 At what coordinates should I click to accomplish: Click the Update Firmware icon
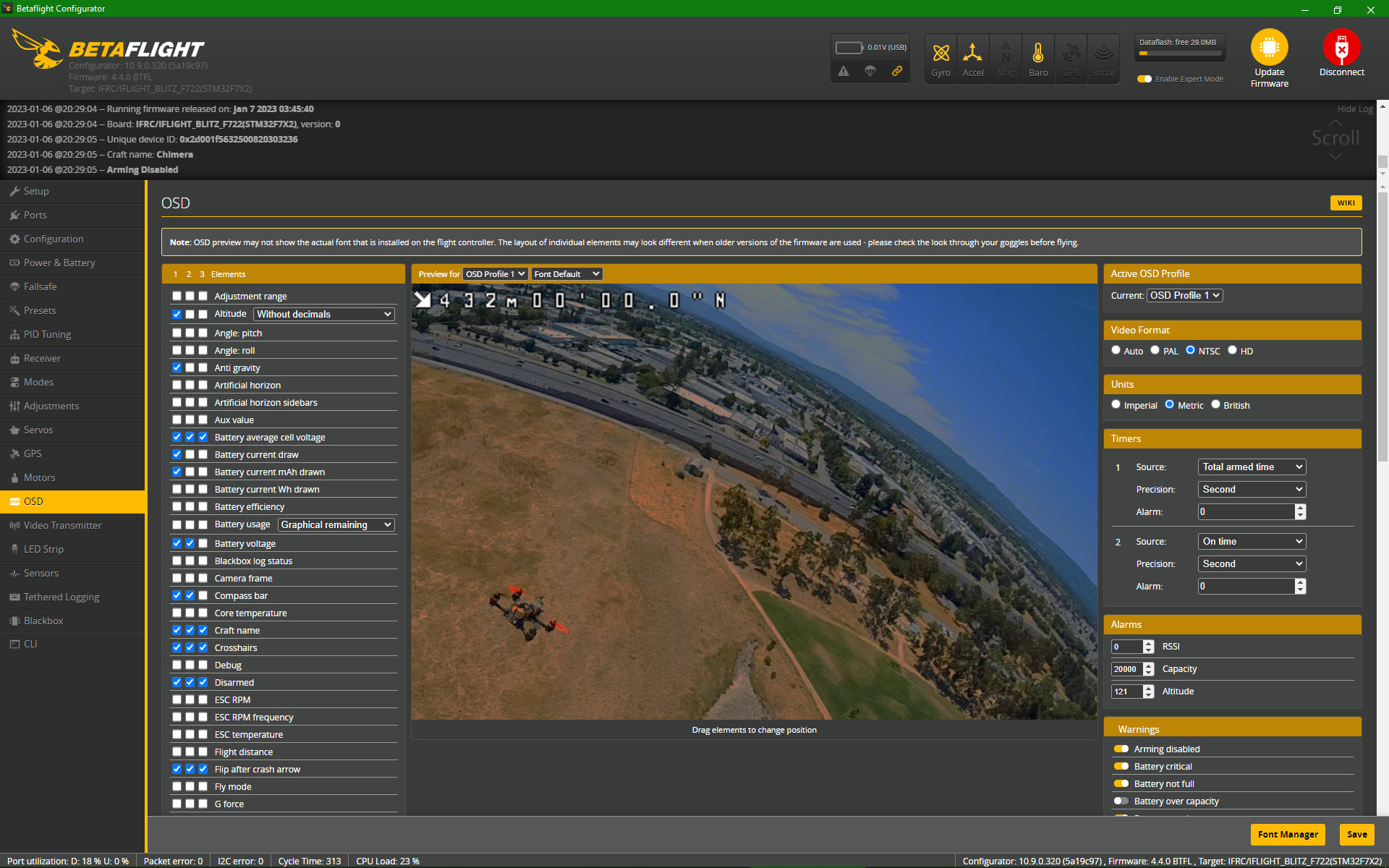coord(1269,48)
